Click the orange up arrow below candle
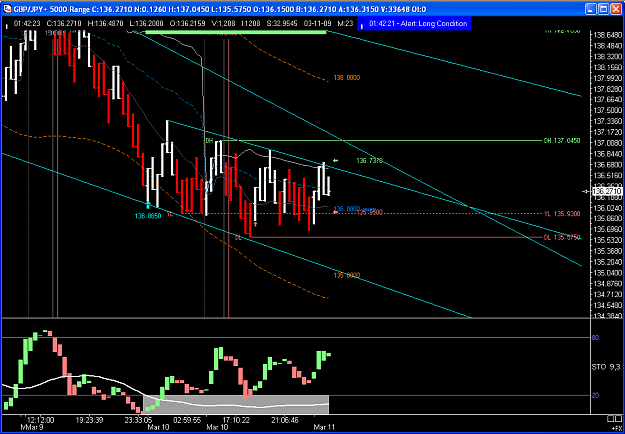The width and height of the screenshot is (625, 434). tap(256, 224)
